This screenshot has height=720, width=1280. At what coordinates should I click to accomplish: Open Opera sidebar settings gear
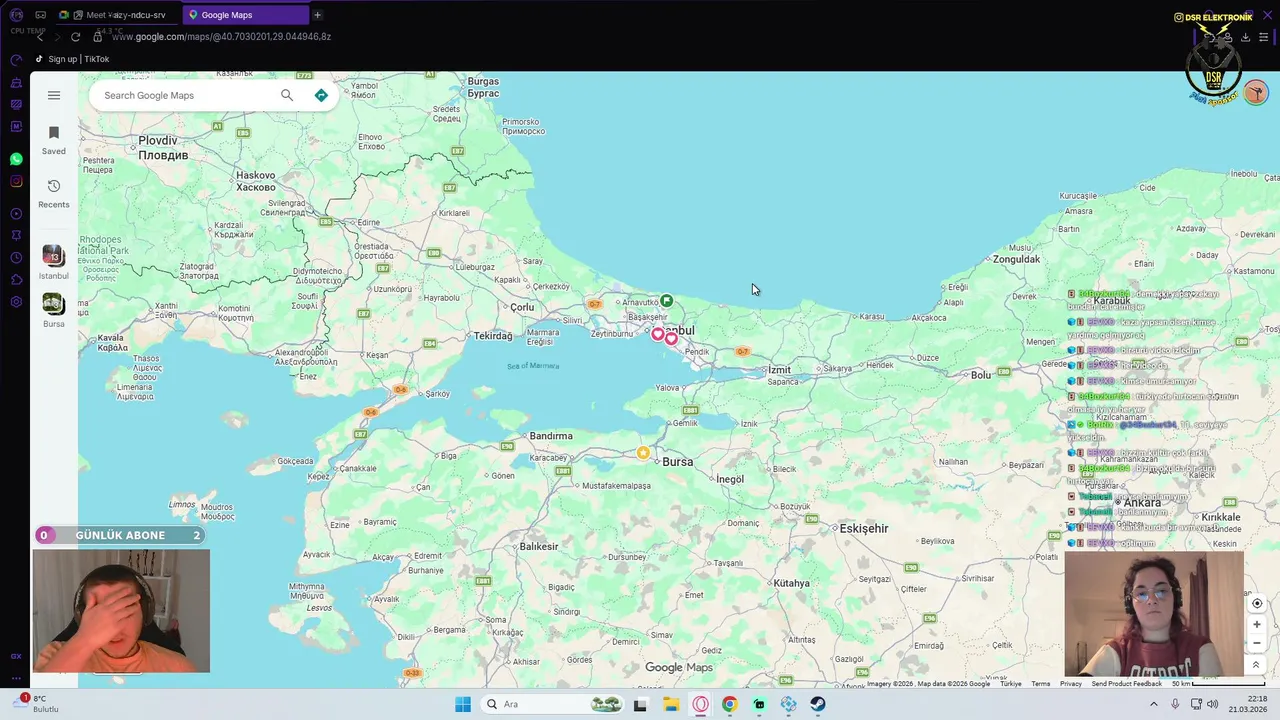(16, 302)
